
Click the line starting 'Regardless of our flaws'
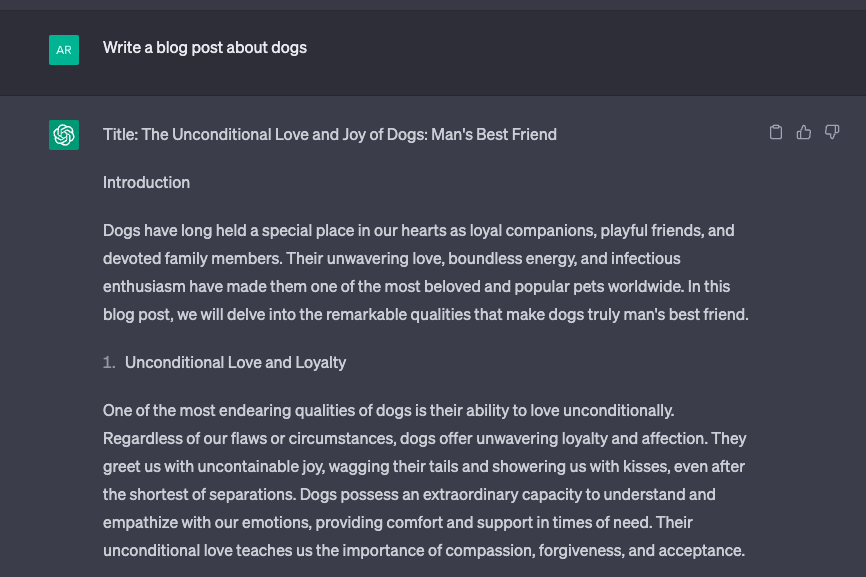pos(425,439)
